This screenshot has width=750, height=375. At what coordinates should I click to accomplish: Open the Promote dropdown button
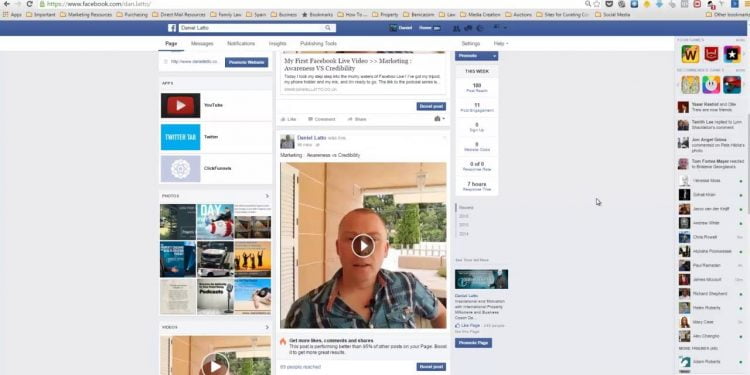[476, 56]
